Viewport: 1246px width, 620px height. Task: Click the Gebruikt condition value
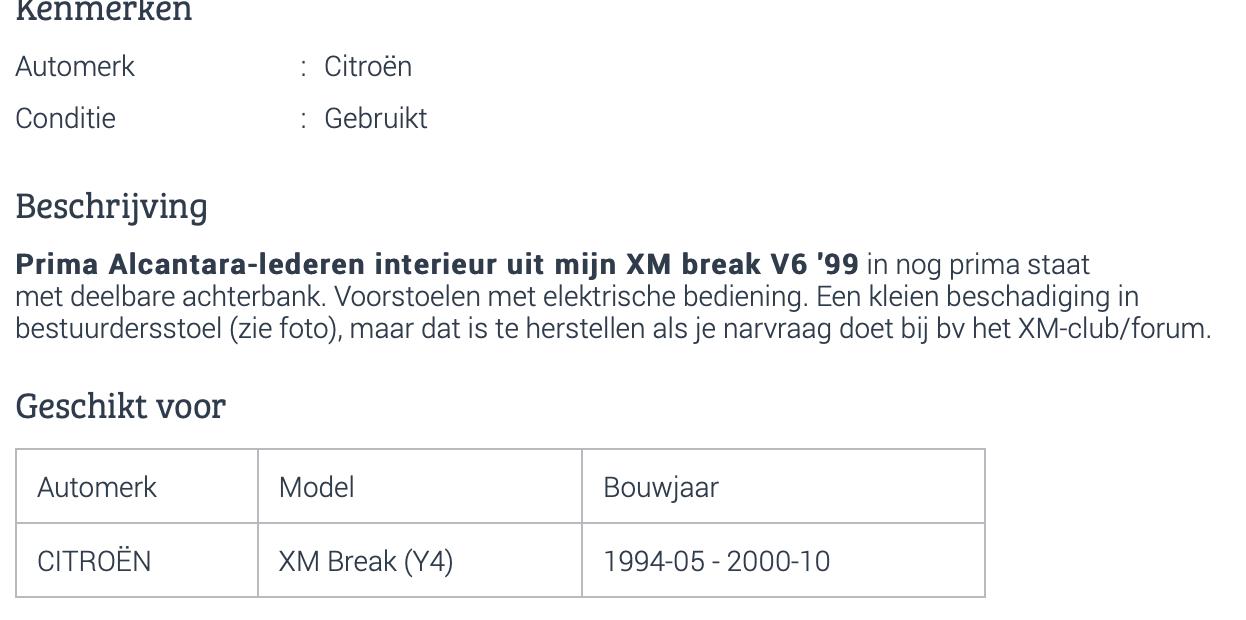click(376, 119)
